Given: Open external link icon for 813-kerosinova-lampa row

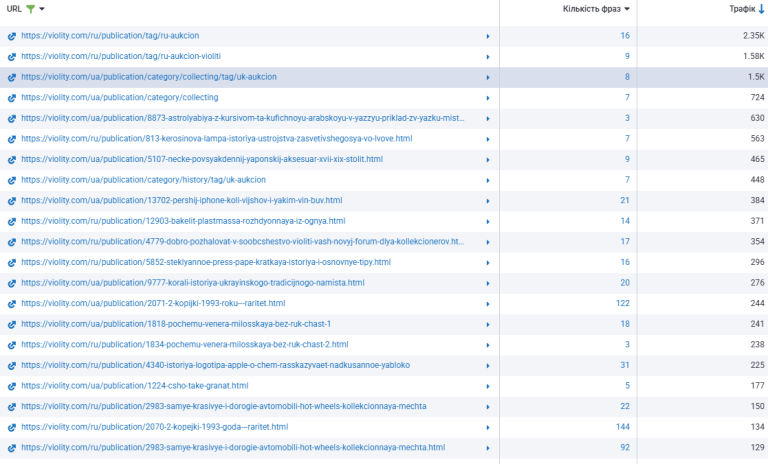Looking at the screenshot, I should point(12,139).
